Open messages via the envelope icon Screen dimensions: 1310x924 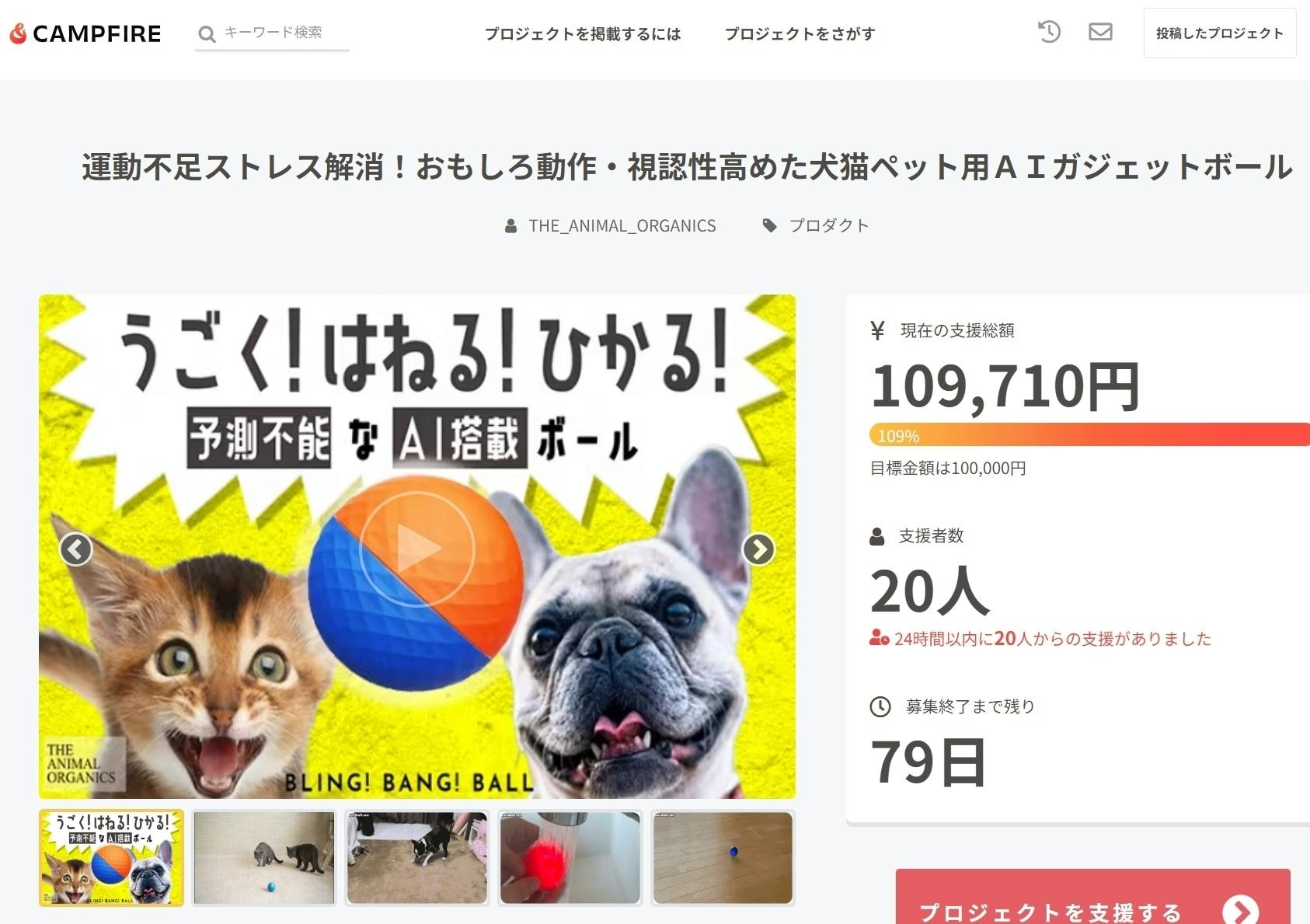pyautogui.click(x=1100, y=32)
